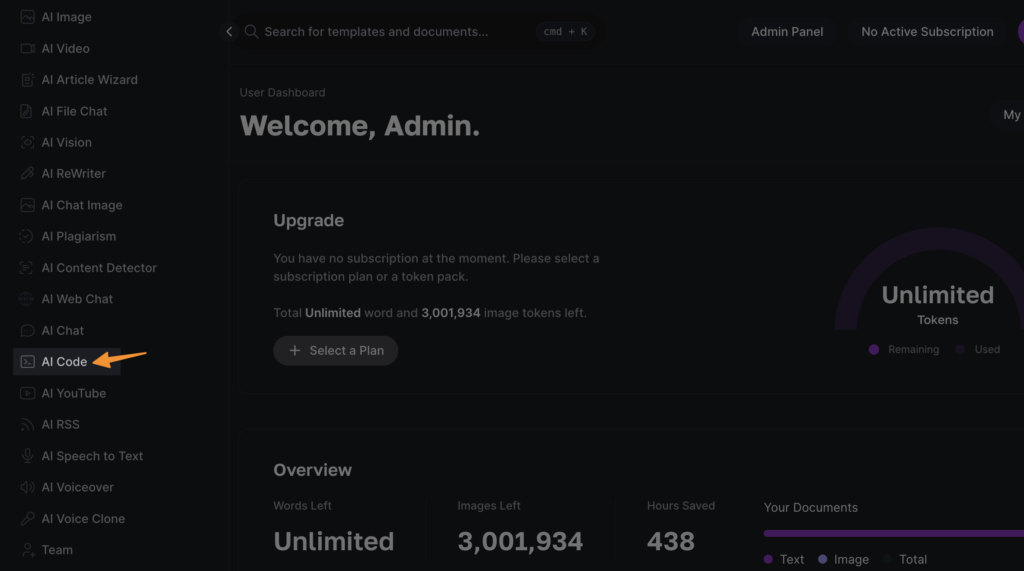Click the AI Video sidebar icon
1024x571 pixels.
(28, 48)
